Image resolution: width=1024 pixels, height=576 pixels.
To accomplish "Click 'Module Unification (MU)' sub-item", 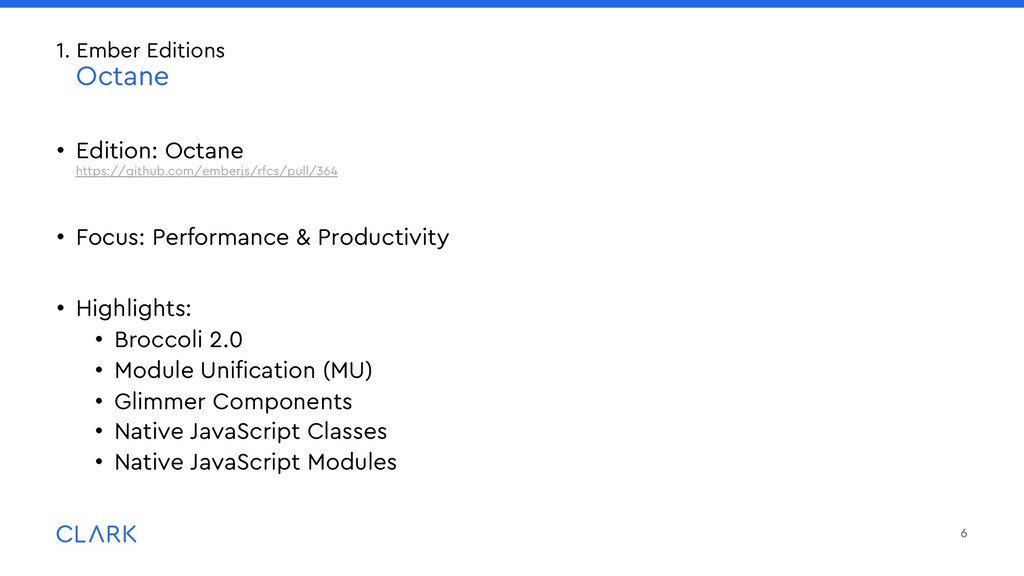I will click(x=243, y=370).
